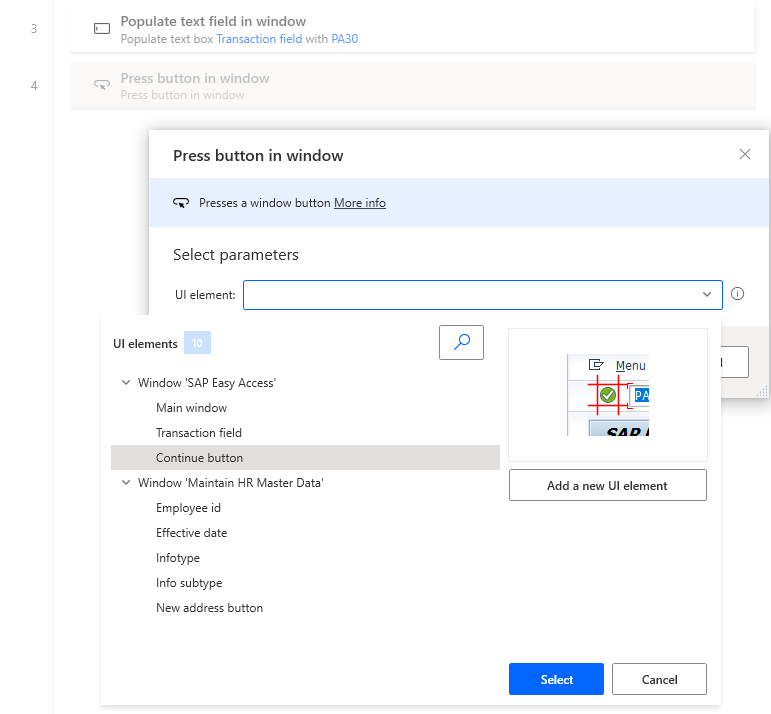Viewport: 771px width, 714px height.
Task: Click the text box icon on step 3
Action: click(102, 29)
